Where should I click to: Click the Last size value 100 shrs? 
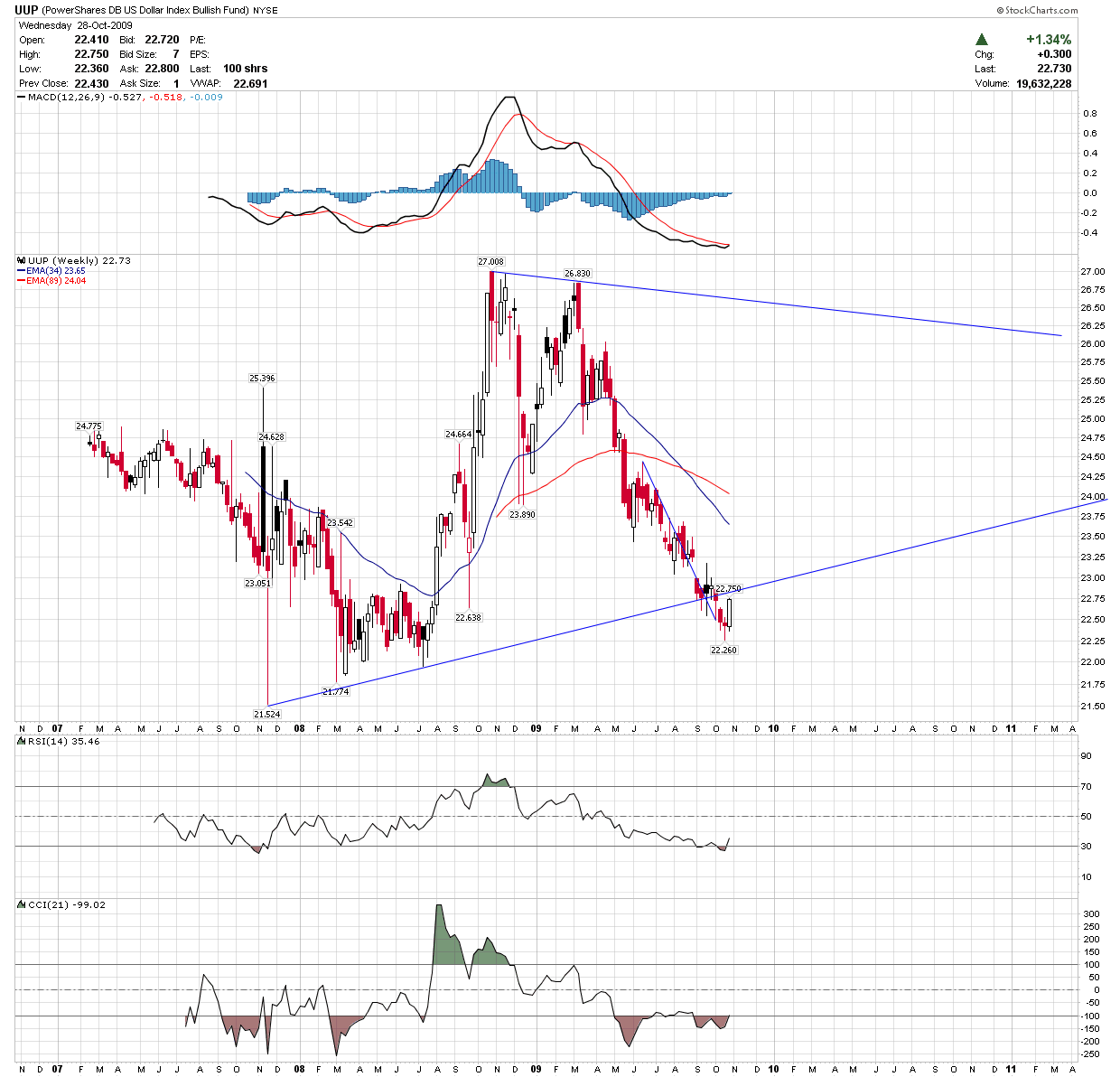245,69
